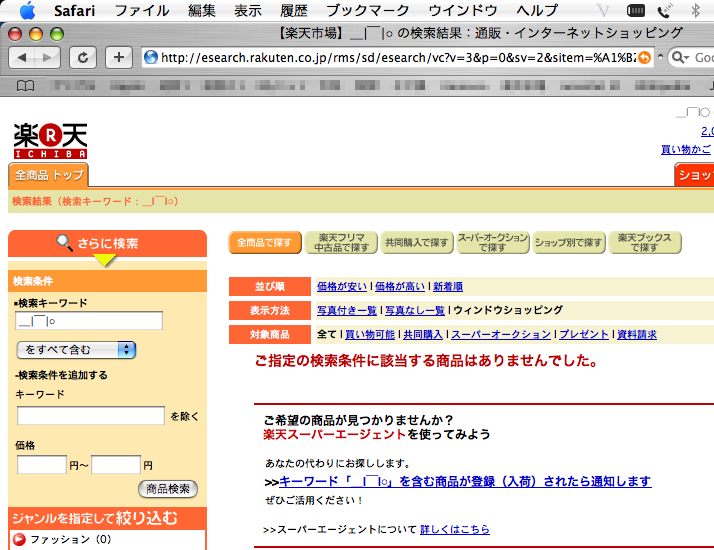This screenshot has height=550, width=714.
Task: Click the phone status icon in menu bar
Action: tap(664, 10)
